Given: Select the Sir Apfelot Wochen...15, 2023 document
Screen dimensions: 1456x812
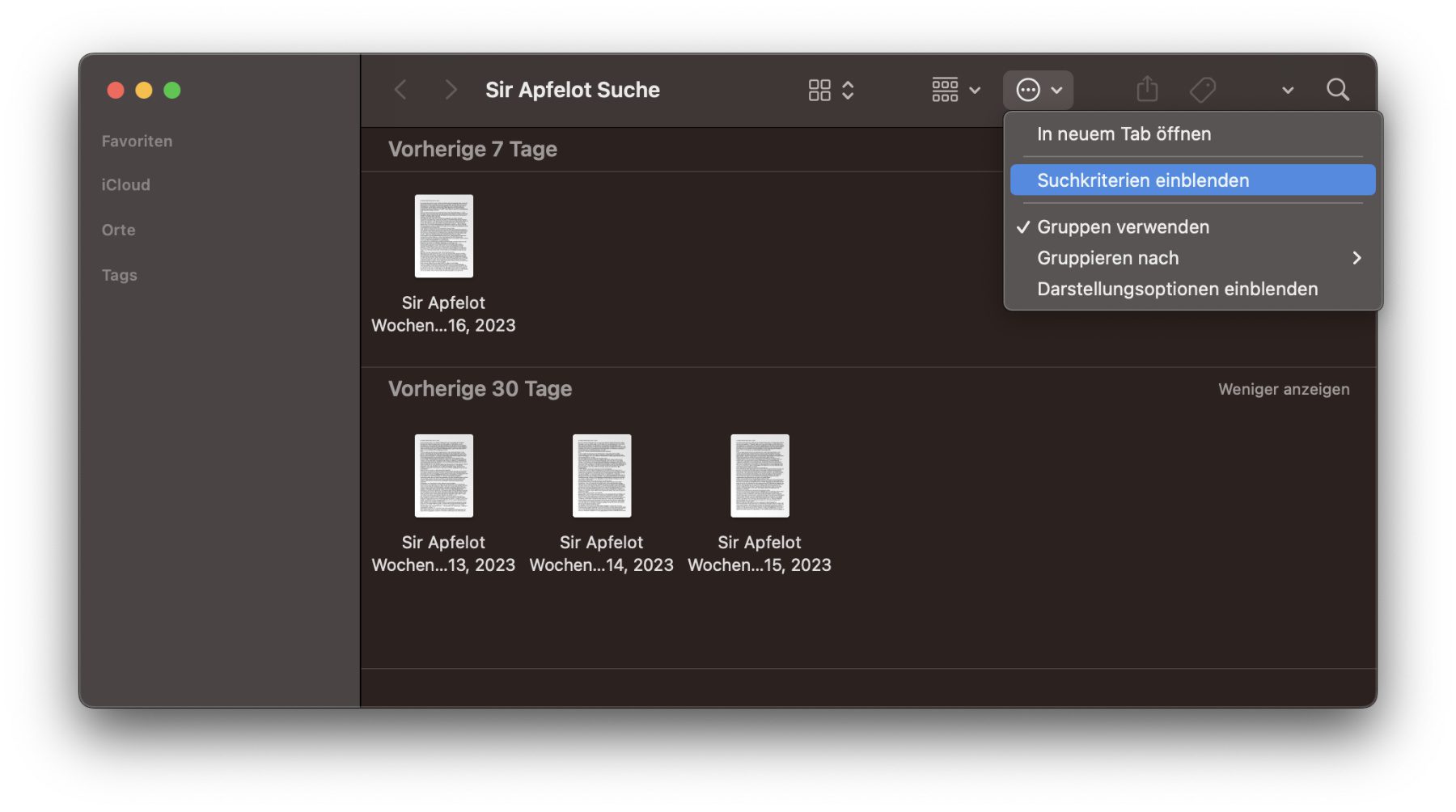Looking at the screenshot, I should click(759, 476).
